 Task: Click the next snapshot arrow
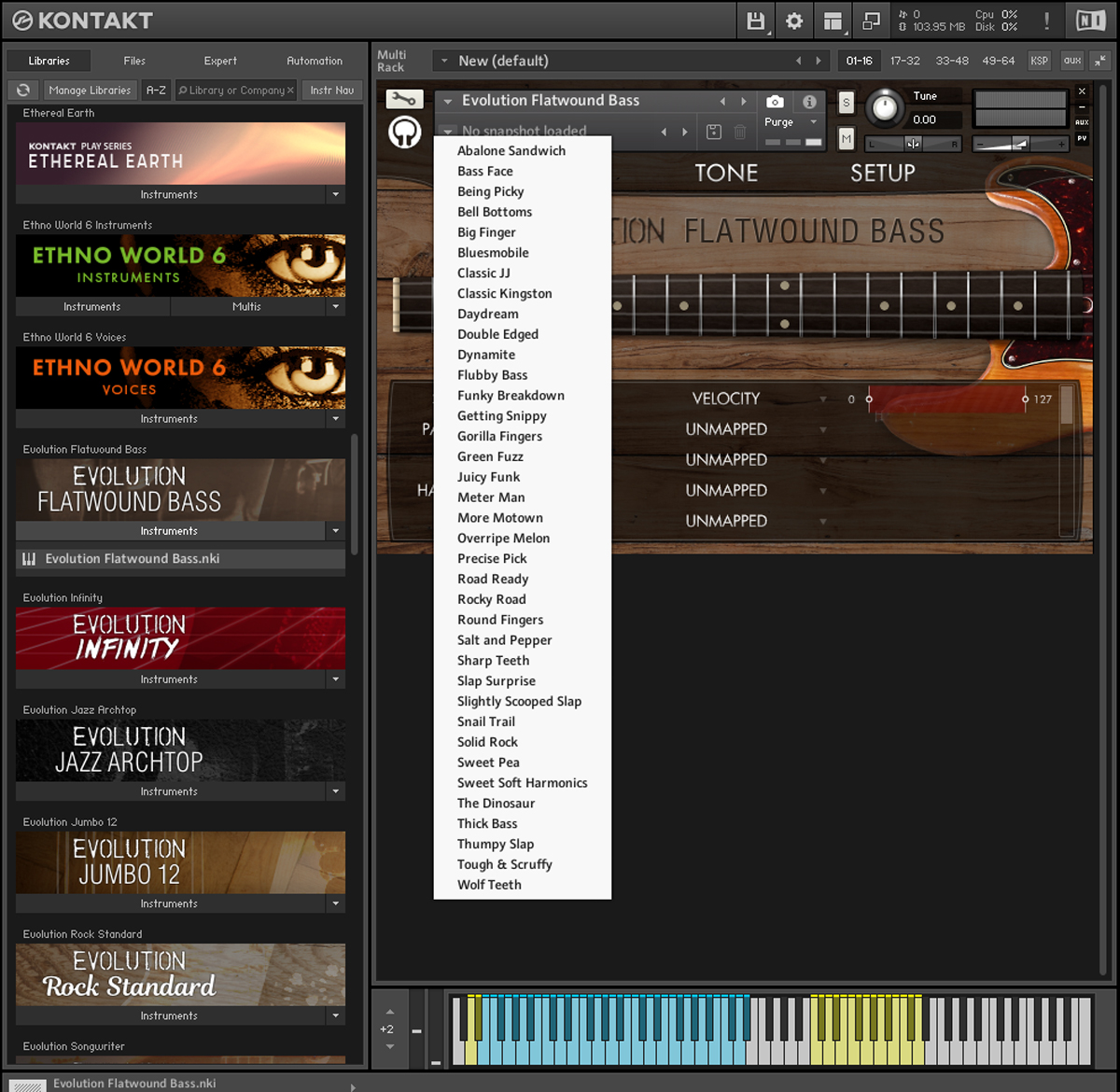685,132
